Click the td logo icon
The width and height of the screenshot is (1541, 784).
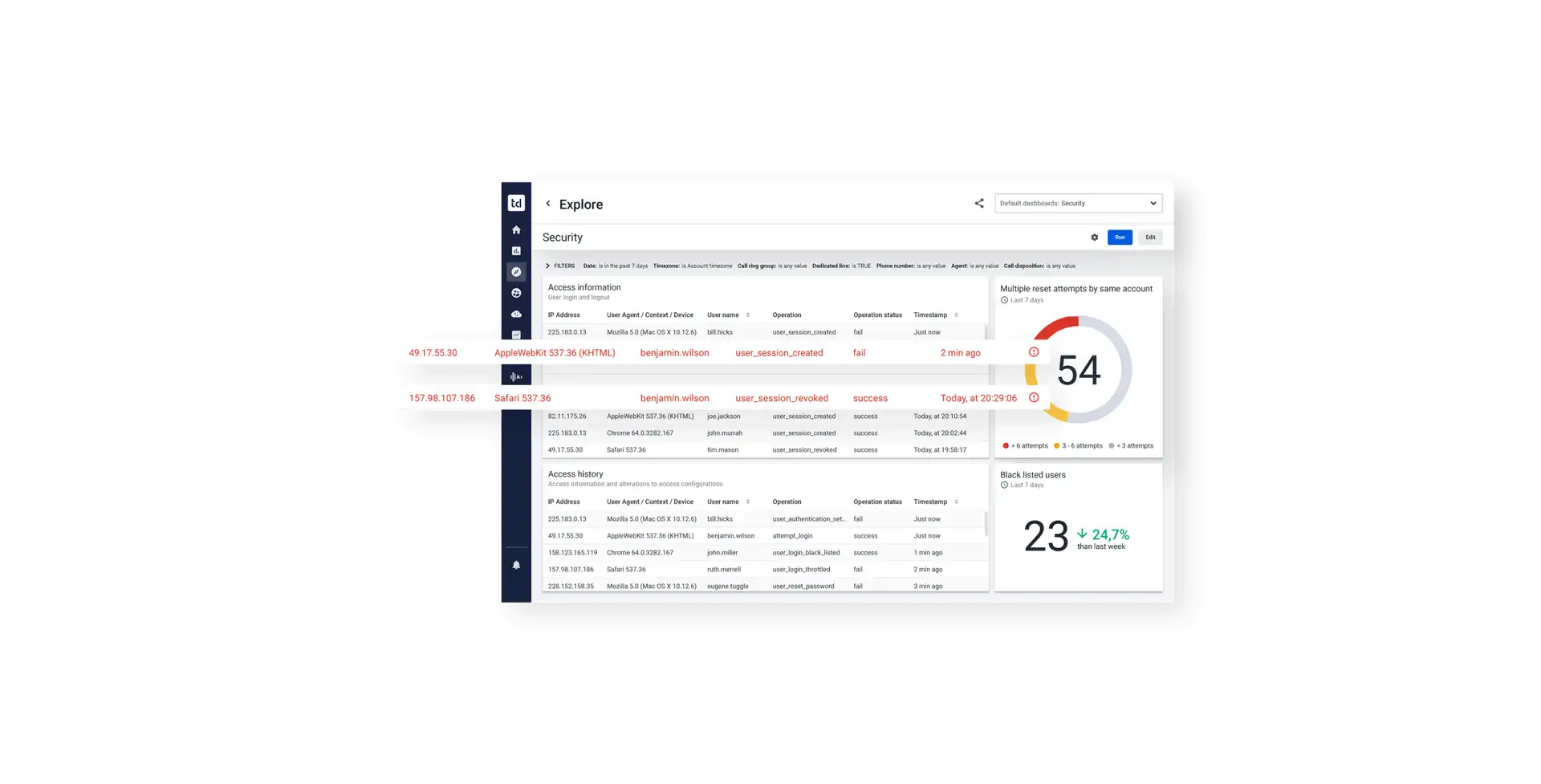(516, 204)
